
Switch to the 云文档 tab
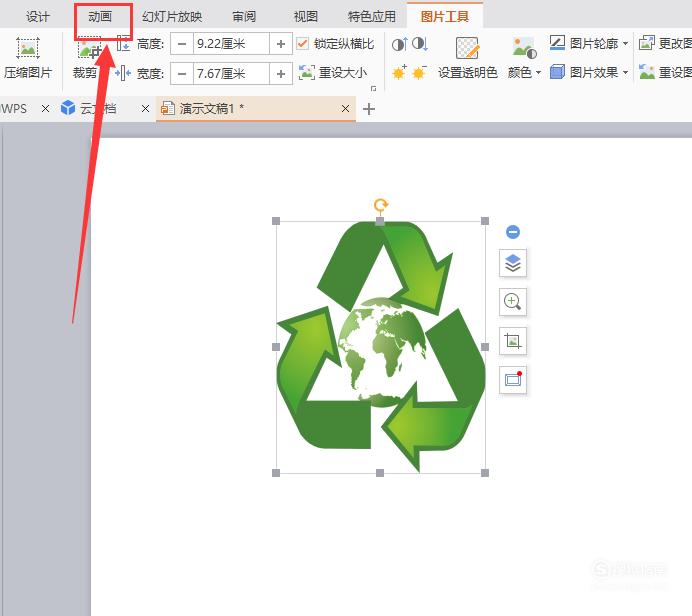(88, 109)
